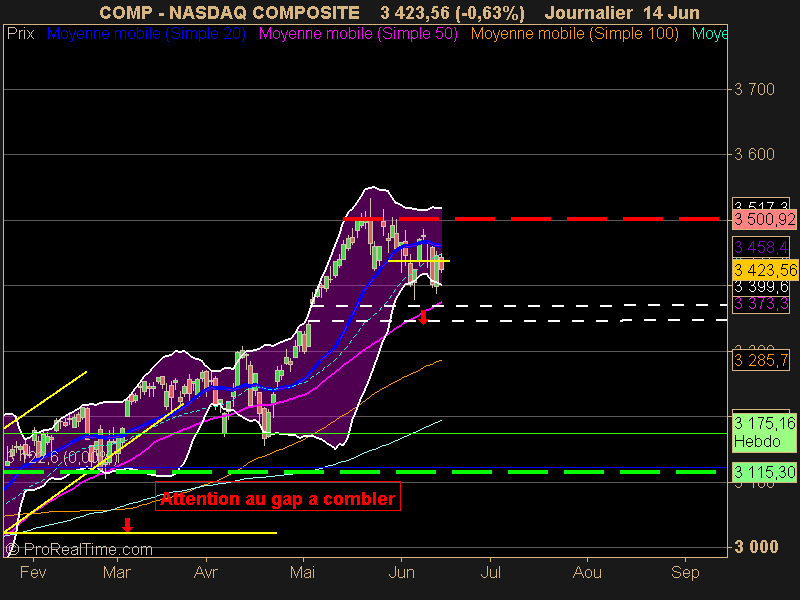Viewport: 800px width, 600px height.
Task: Select the Moyenne mobile (Simple 20) legend entry
Action: coord(146,34)
